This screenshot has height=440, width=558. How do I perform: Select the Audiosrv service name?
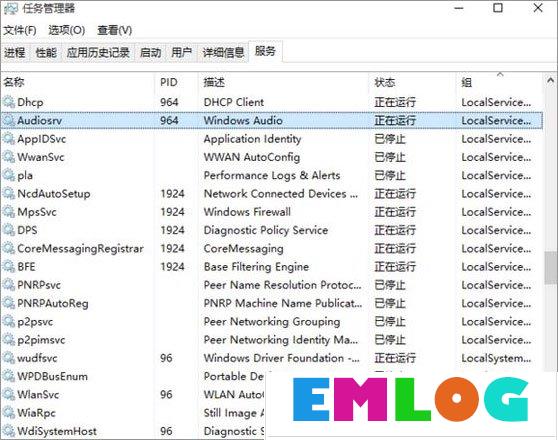[40, 121]
